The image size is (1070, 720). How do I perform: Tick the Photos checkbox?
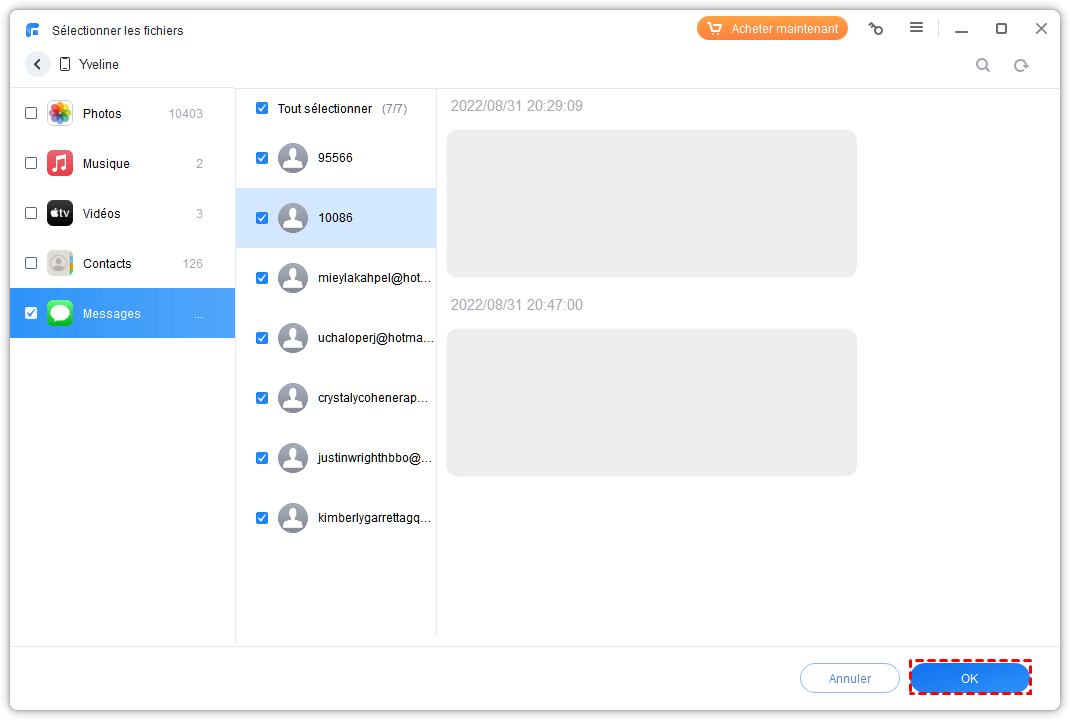[x=31, y=113]
